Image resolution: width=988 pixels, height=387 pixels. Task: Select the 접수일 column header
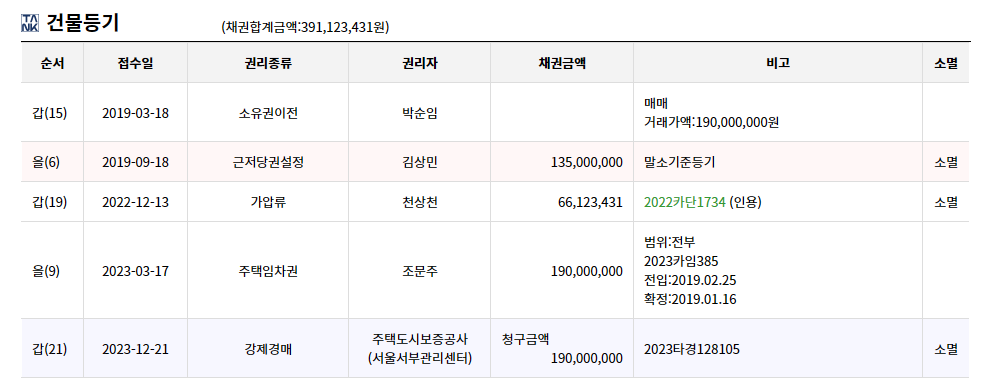point(135,63)
